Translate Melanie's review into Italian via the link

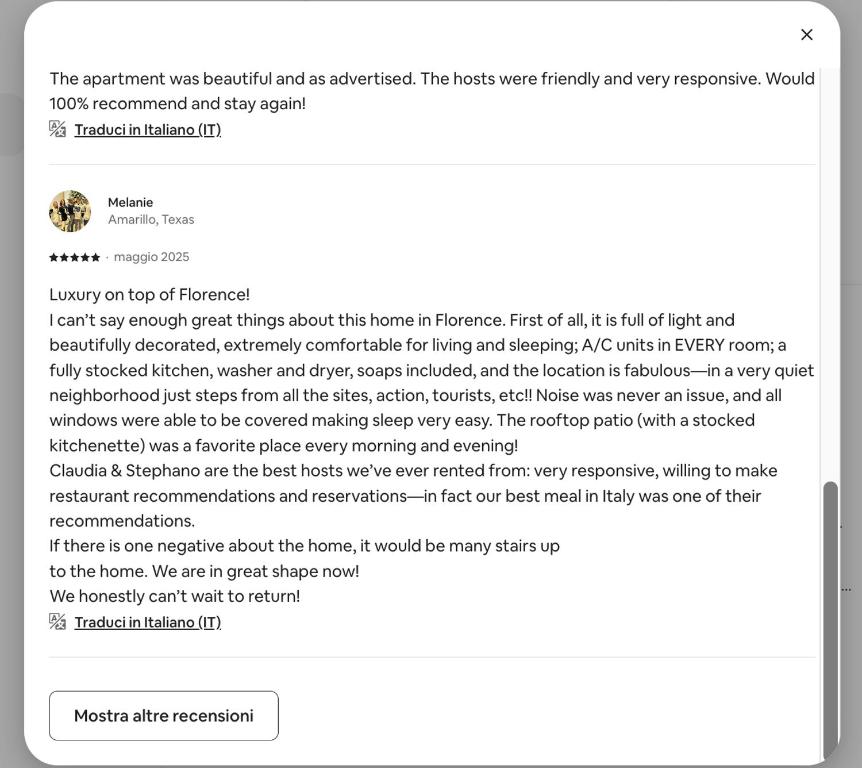(147, 622)
